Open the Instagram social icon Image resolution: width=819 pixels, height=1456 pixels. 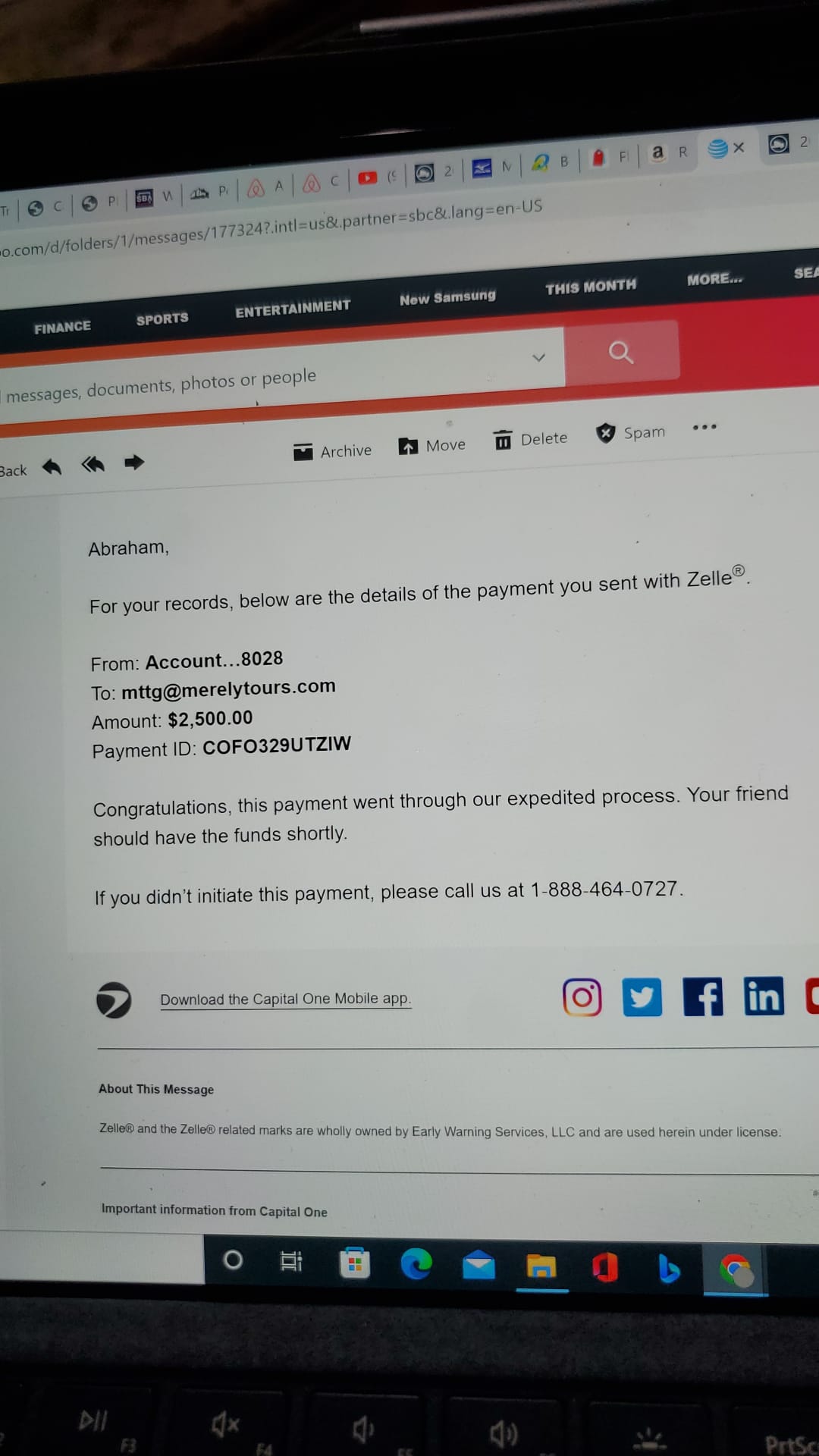coord(582,996)
